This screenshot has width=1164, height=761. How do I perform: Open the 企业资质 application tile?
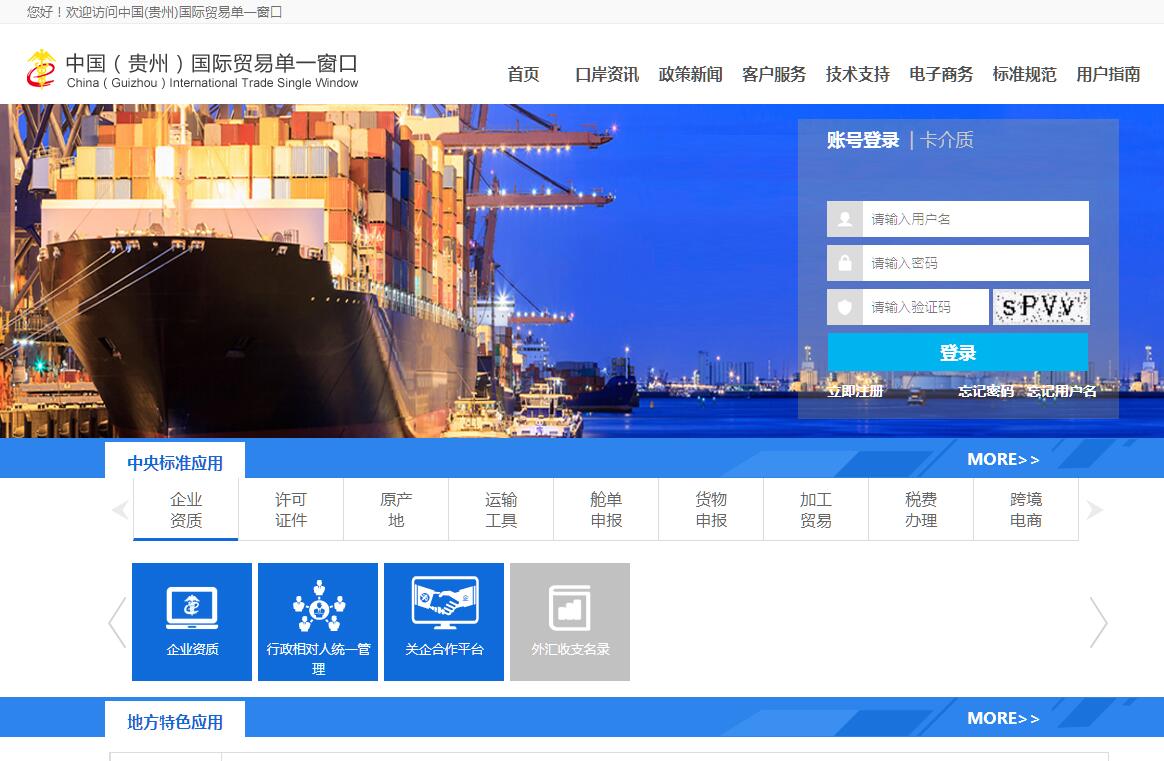[x=192, y=621]
